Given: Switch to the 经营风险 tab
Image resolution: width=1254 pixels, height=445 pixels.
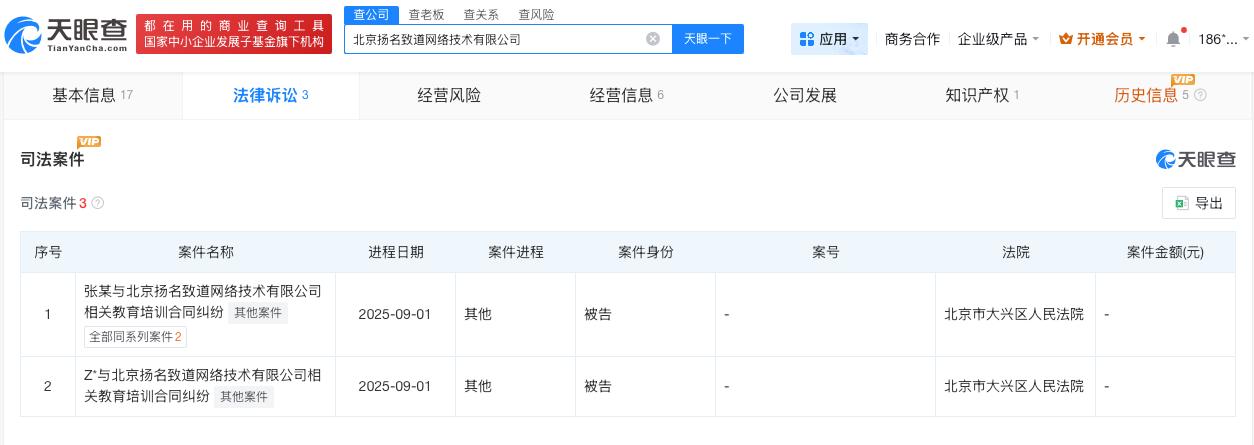Looking at the screenshot, I should (449, 96).
